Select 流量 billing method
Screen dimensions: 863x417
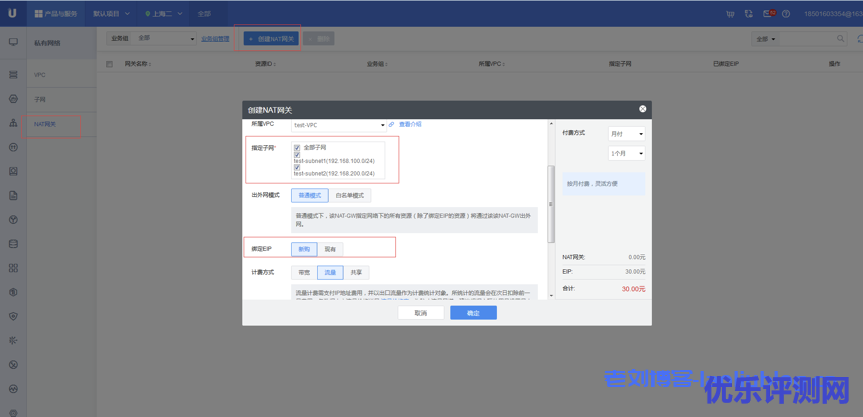point(330,272)
